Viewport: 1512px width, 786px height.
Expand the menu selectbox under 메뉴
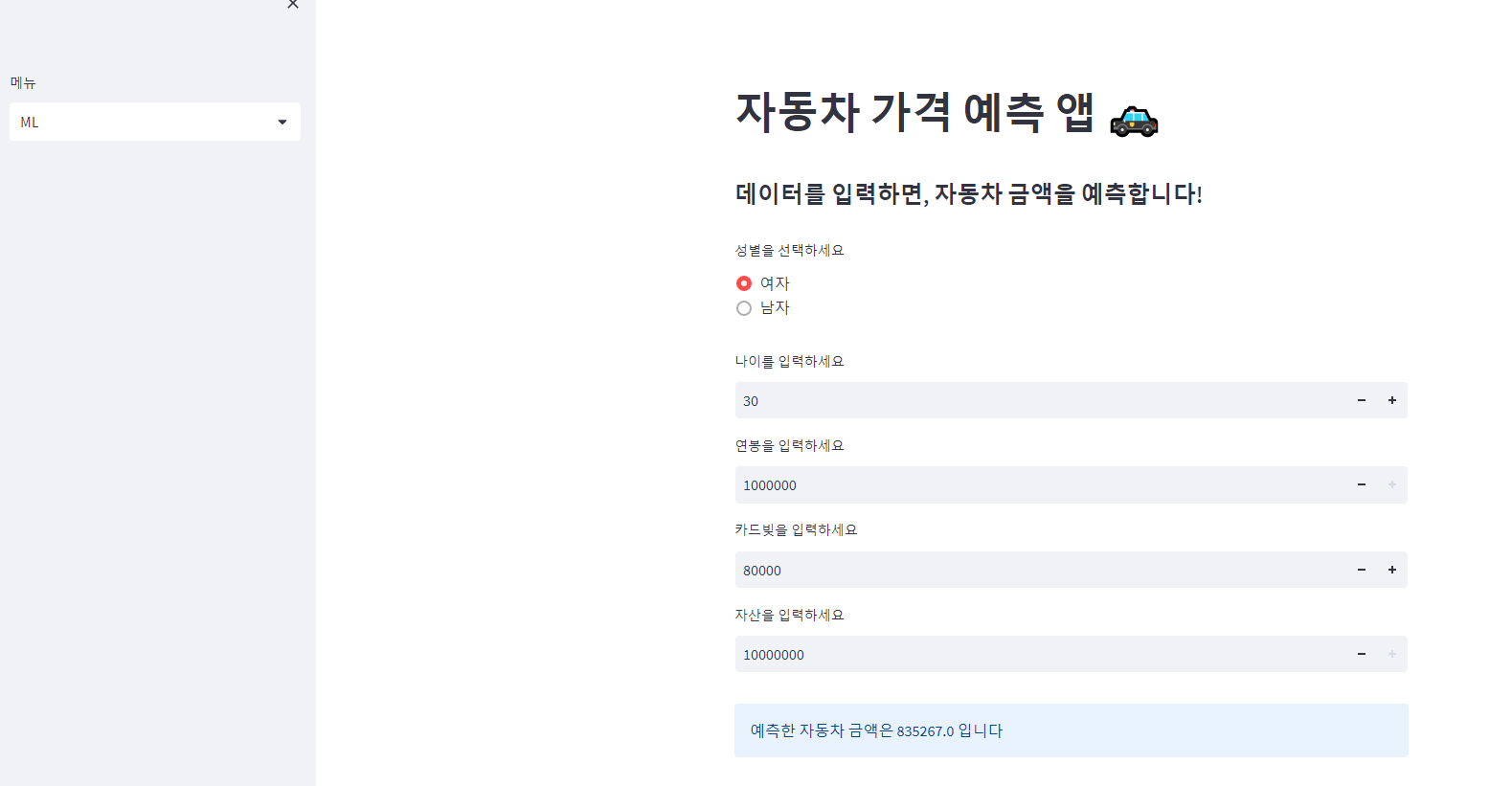pos(154,122)
